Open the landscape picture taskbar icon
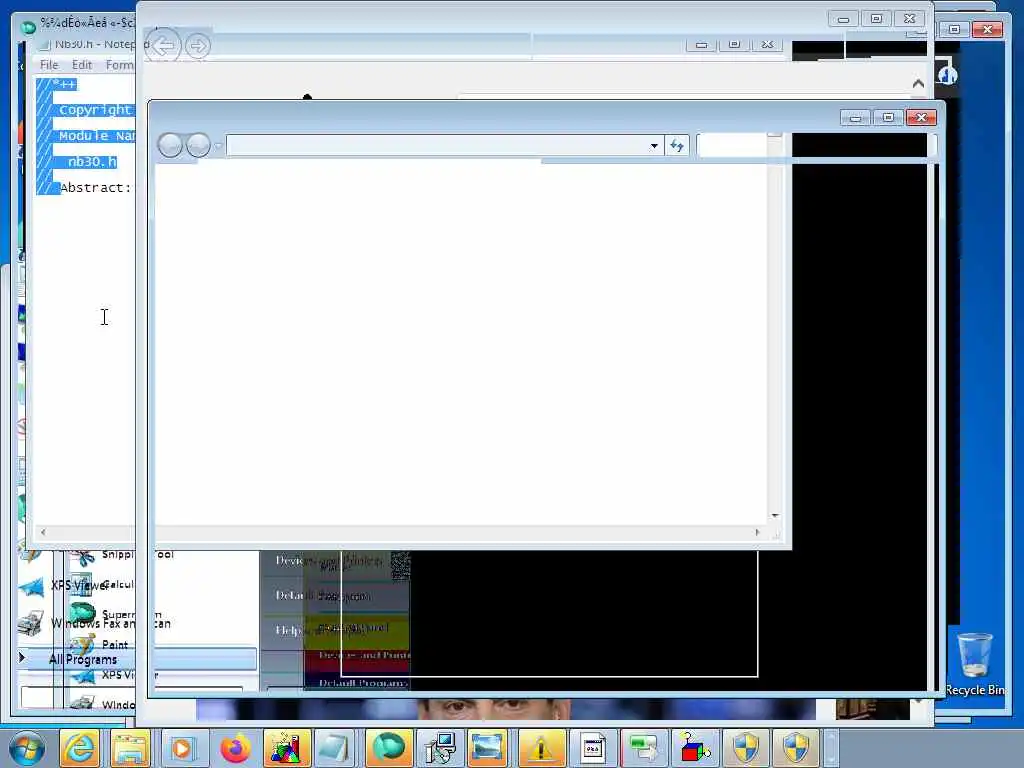1024x768 pixels. (x=487, y=748)
